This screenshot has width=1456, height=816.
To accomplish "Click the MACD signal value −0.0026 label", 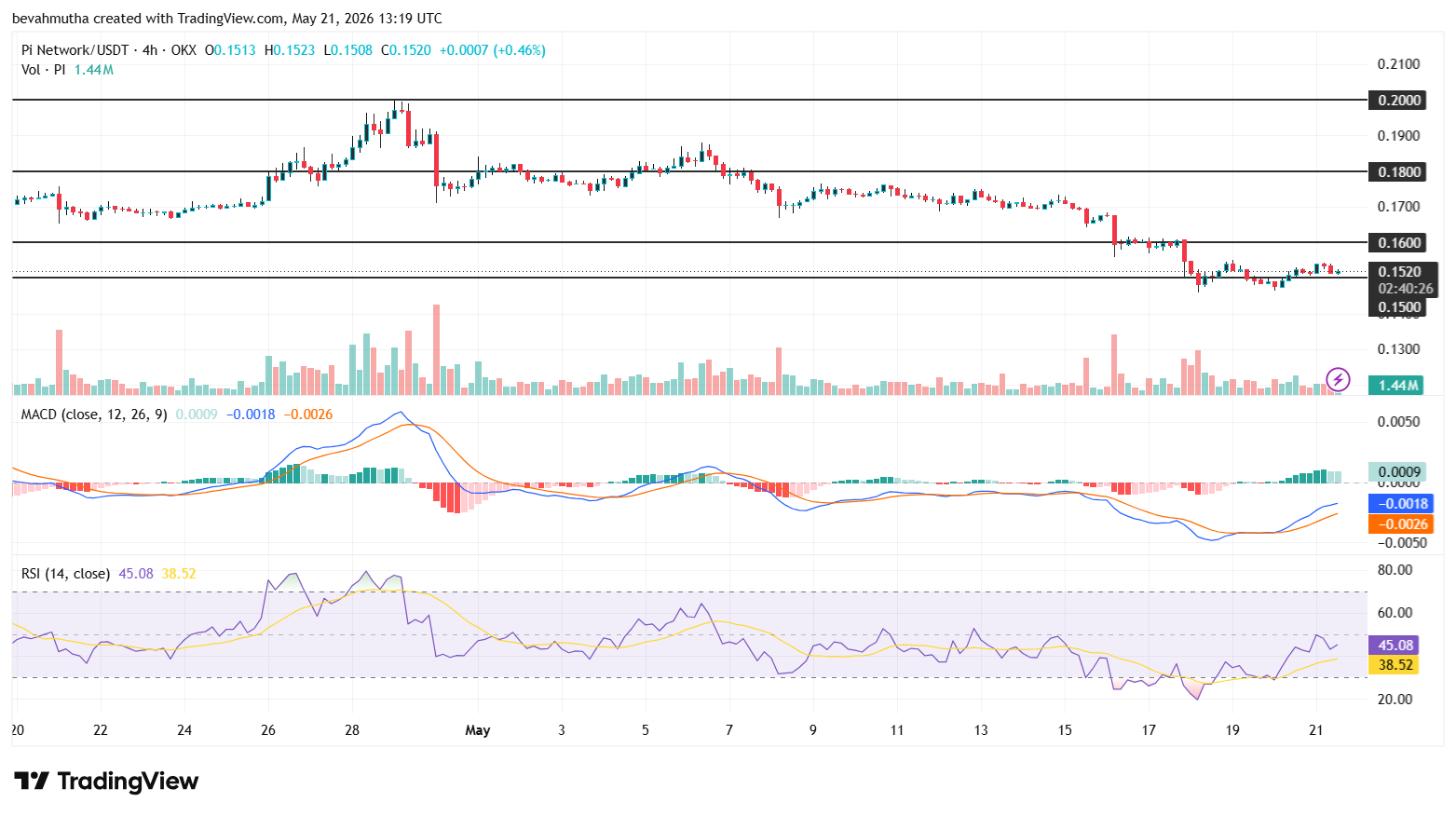I will pyautogui.click(x=1400, y=524).
